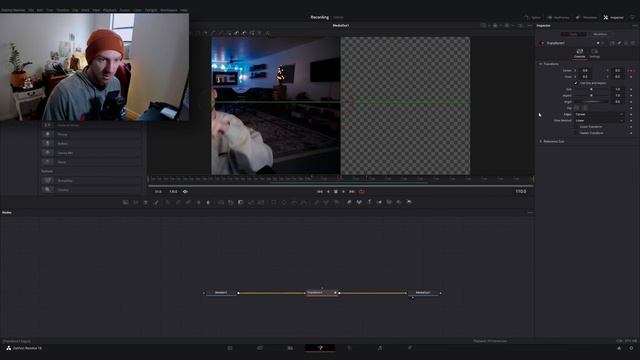Add a Camera 3D node from toolbar

pos(389,202)
